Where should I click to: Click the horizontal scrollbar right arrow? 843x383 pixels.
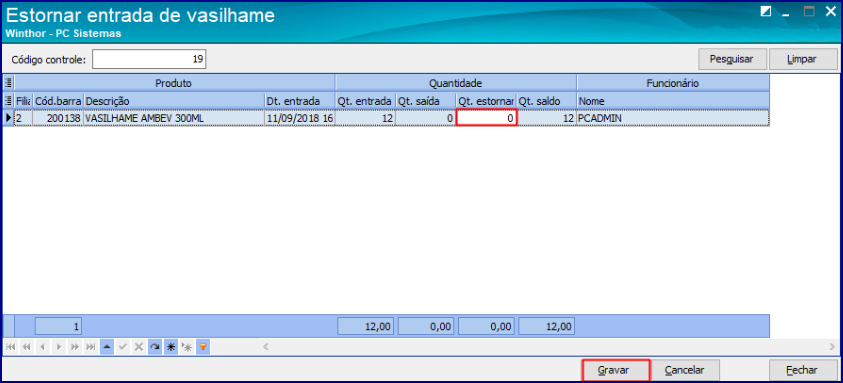(x=832, y=347)
